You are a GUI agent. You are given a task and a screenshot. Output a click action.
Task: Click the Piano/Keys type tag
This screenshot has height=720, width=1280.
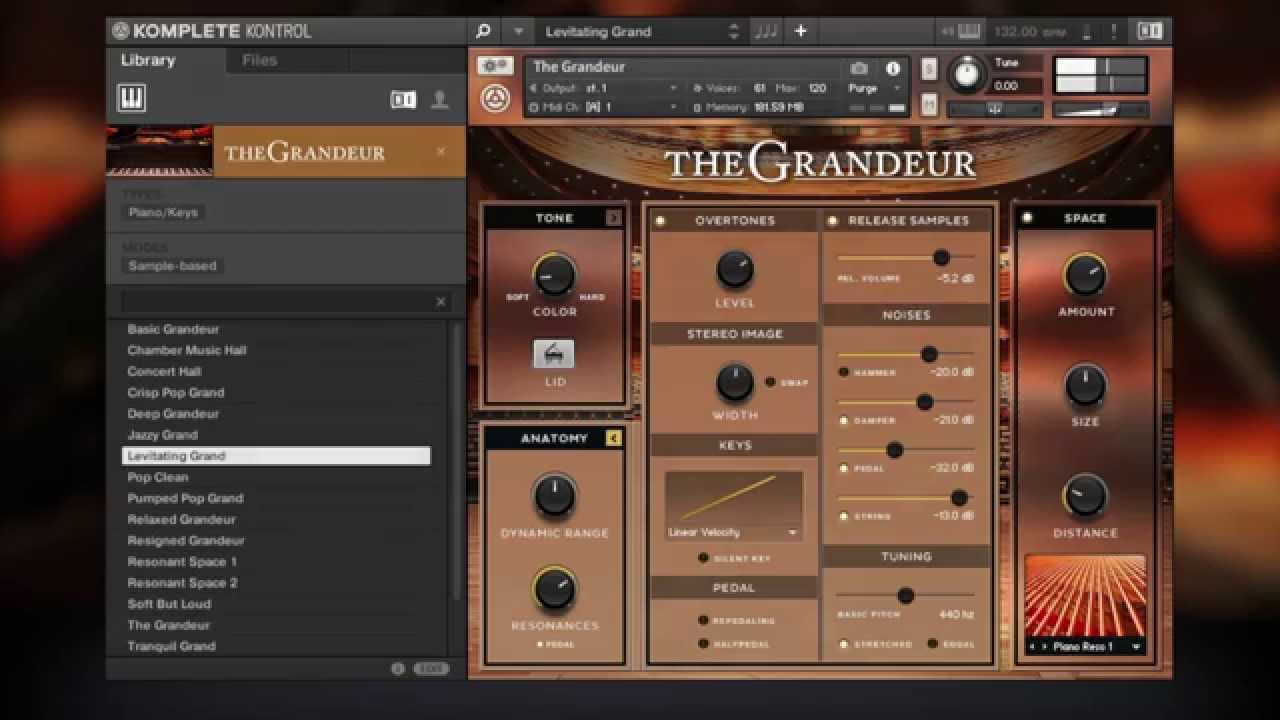pos(163,212)
